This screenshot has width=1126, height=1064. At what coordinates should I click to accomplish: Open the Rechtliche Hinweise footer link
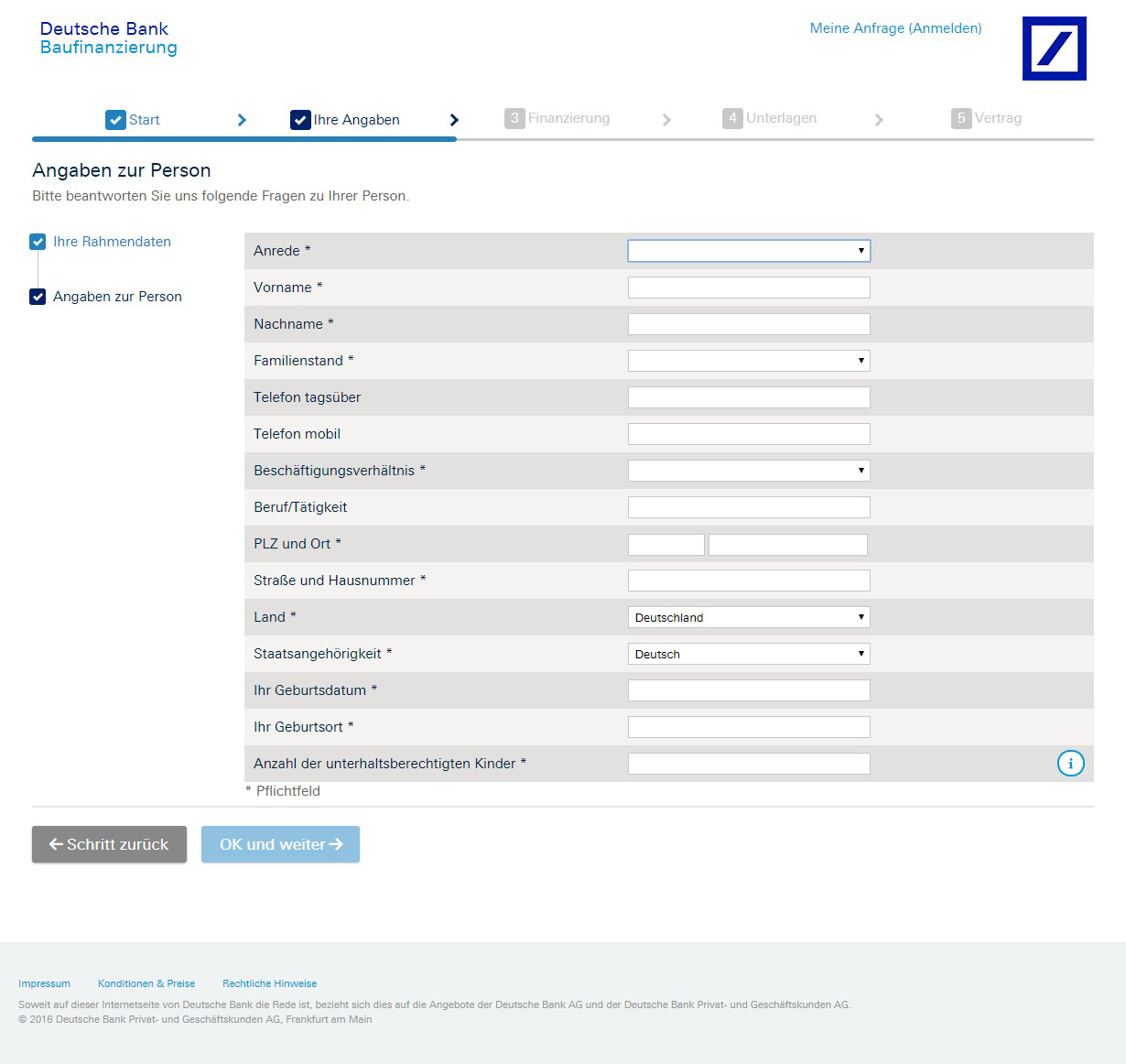(x=270, y=983)
